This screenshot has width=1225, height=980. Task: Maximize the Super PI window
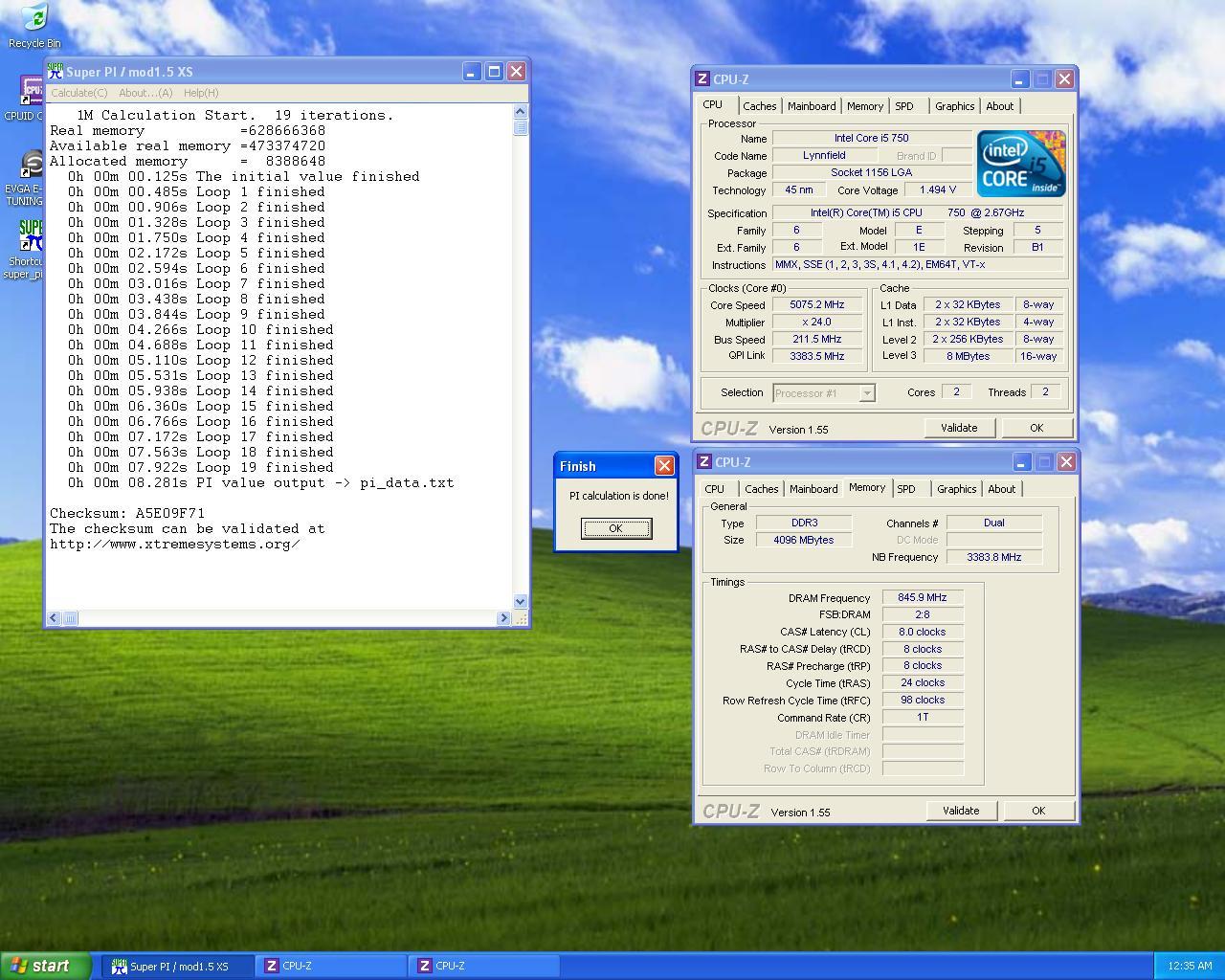(494, 72)
